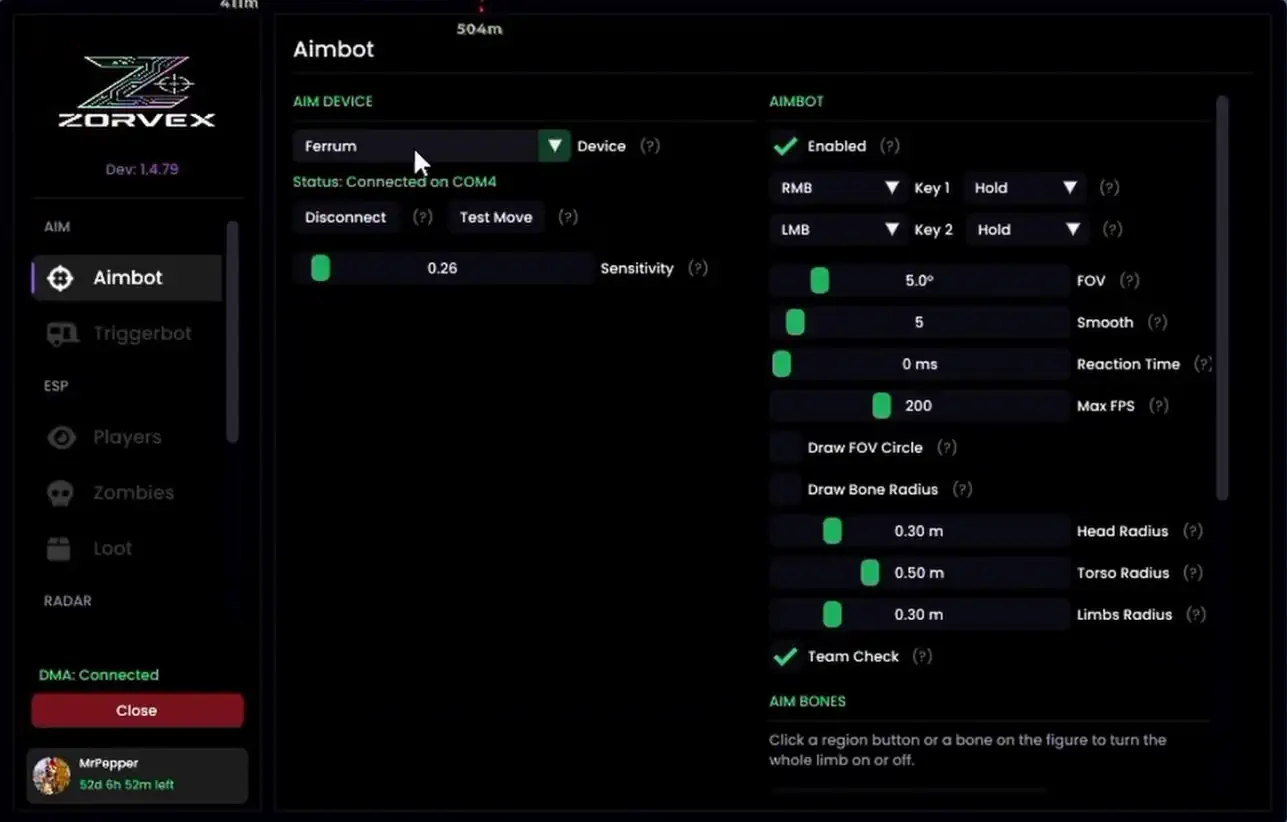
Task: Open the Loot box icon
Action: point(60,548)
